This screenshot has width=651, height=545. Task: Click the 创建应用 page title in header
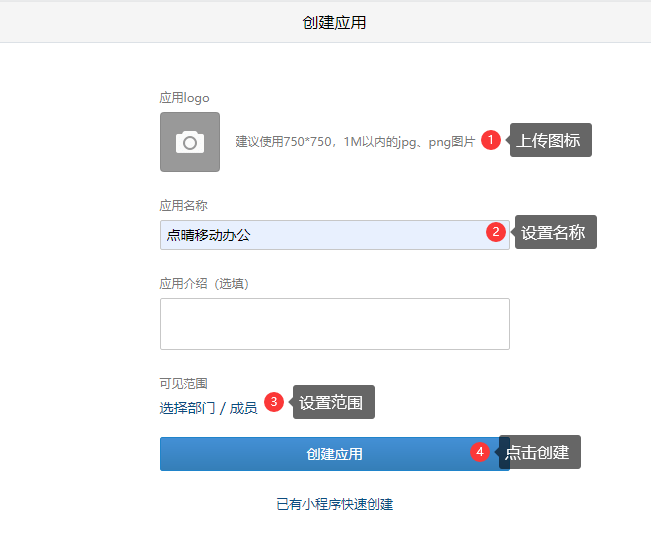tap(334, 22)
